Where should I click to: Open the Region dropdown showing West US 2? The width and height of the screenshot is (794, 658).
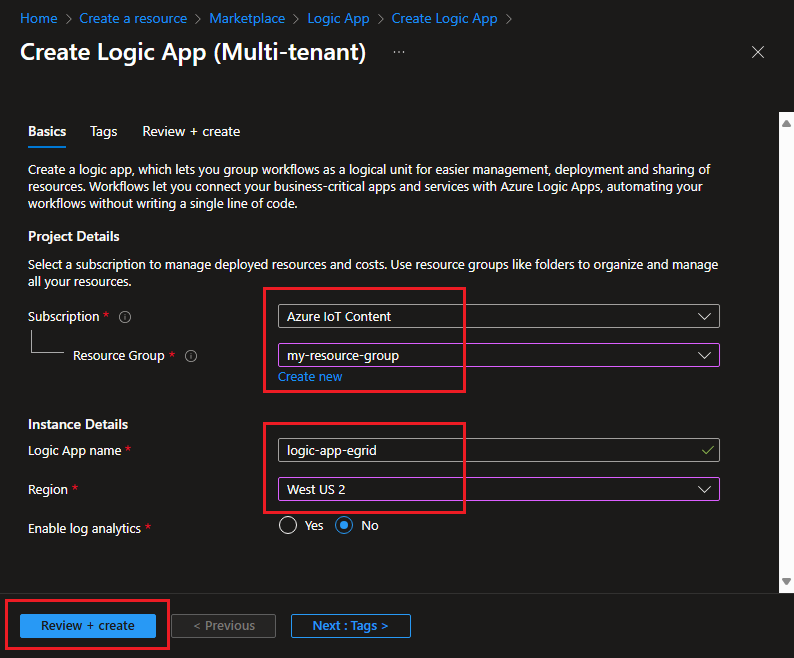pyautogui.click(x=498, y=489)
